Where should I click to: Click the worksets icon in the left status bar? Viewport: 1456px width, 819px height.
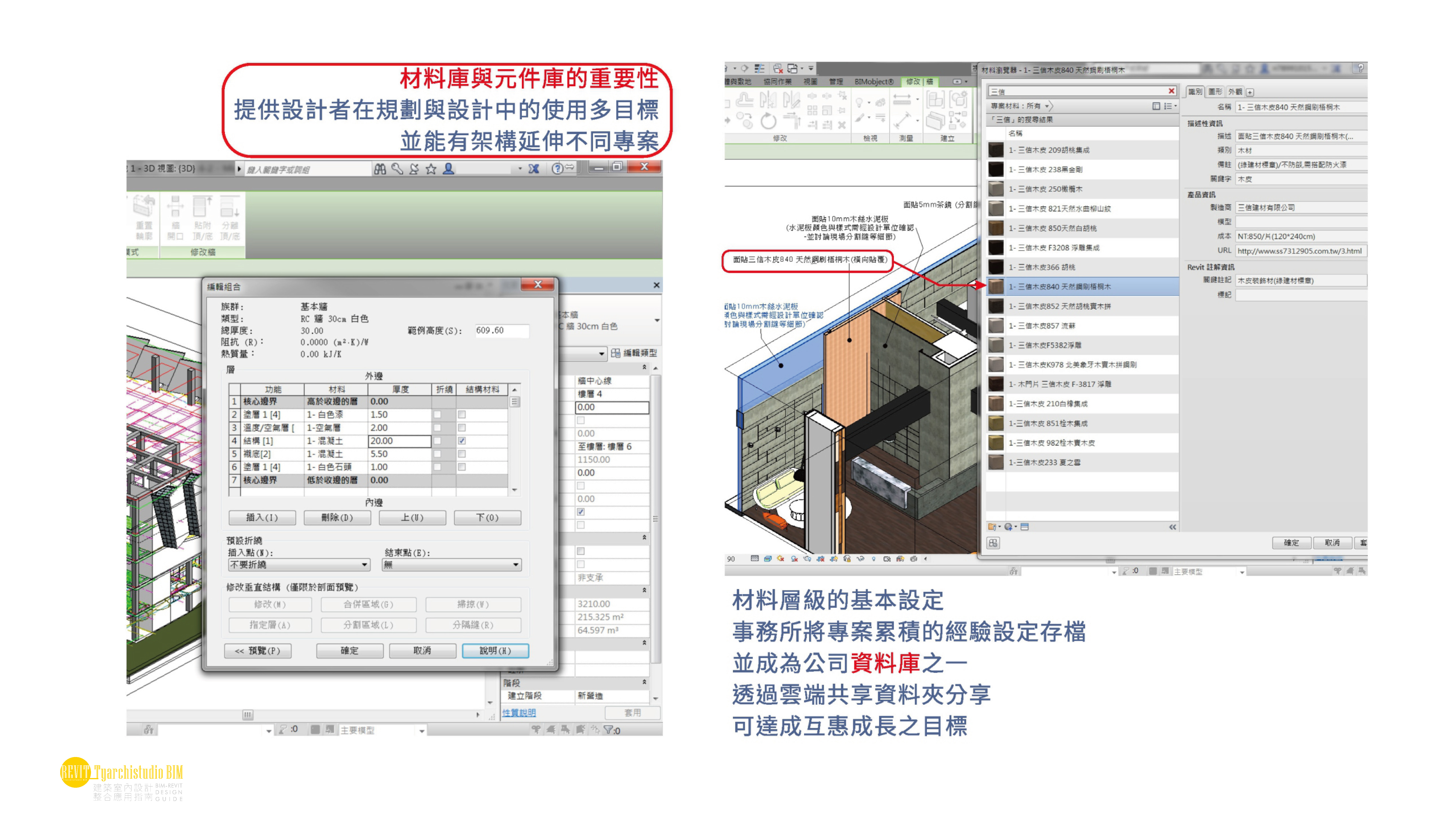pos(149,730)
